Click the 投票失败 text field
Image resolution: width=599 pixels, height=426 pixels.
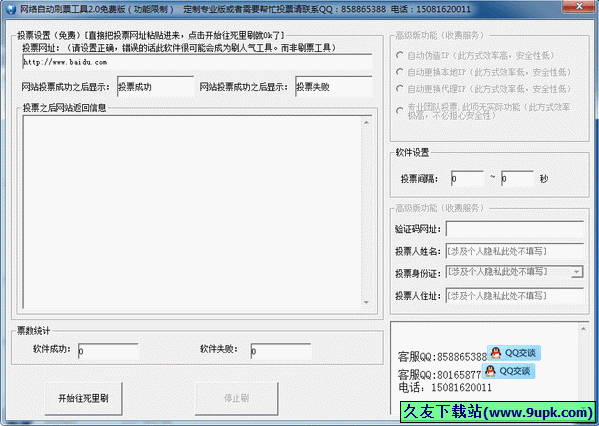pyautogui.click(x=333, y=87)
